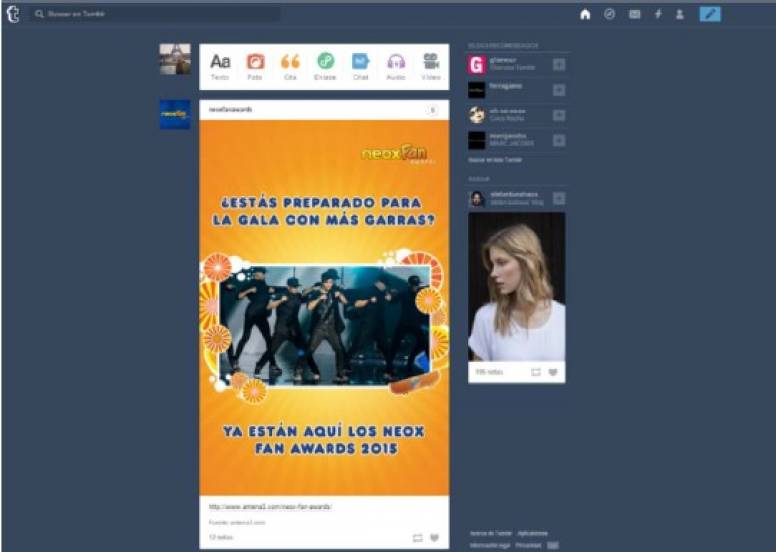Create a new Texto post
Viewport: 776px width, 552px height.
220,66
